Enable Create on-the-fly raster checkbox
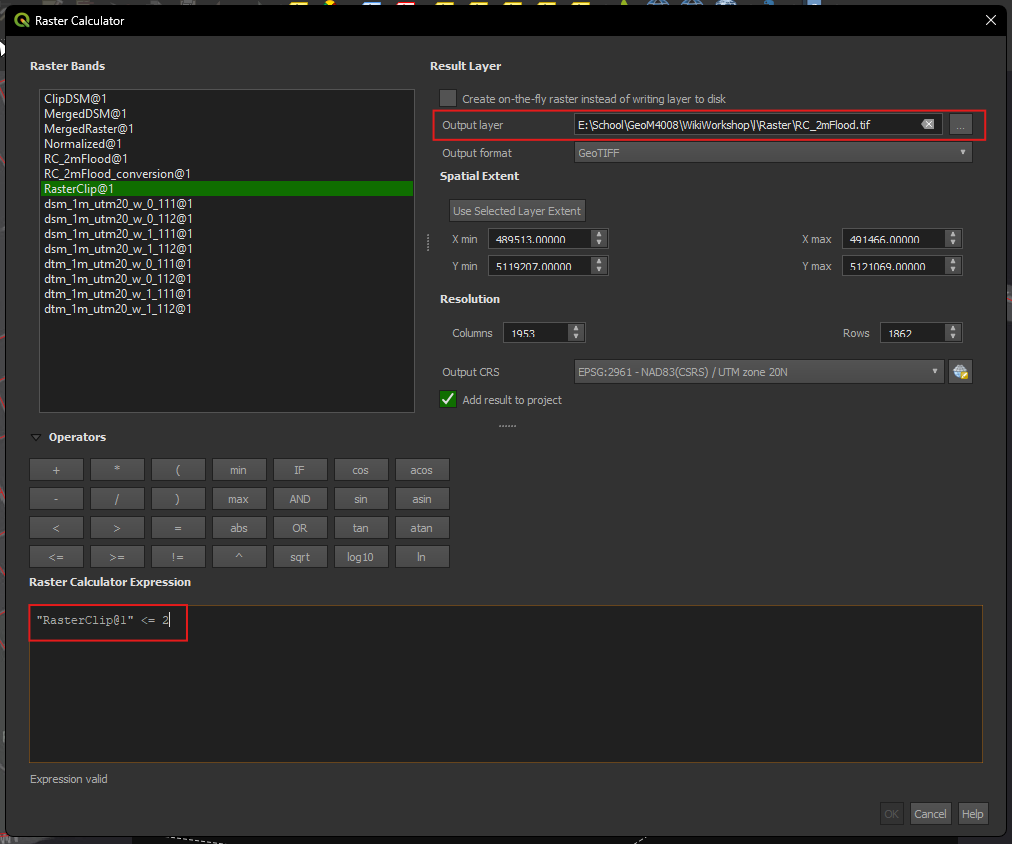 pyautogui.click(x=448, y=99)
